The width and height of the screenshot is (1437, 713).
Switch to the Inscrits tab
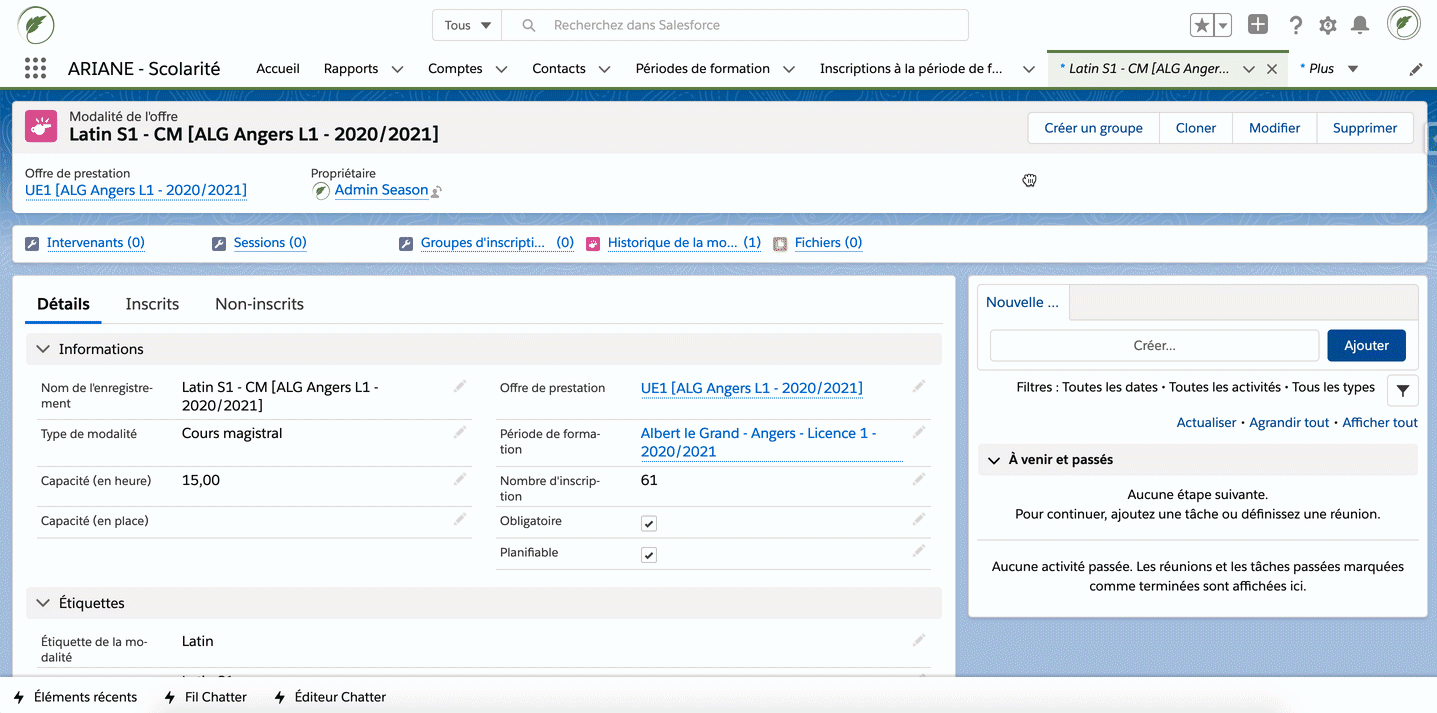pyautogui.click(x=151, y=304)
